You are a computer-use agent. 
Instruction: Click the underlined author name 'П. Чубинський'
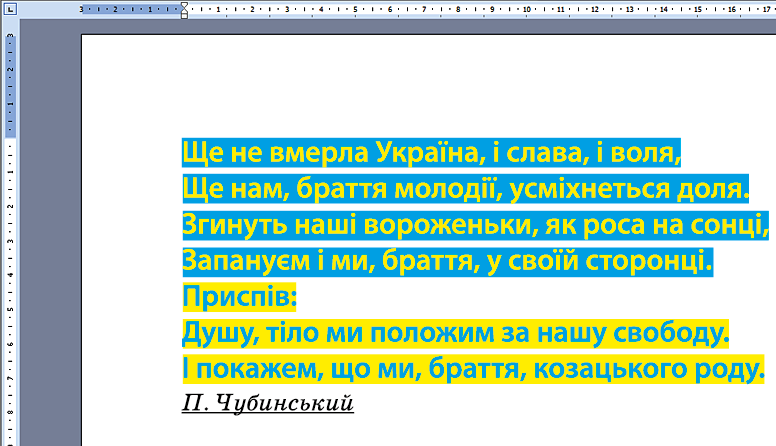tap(268, 403)
